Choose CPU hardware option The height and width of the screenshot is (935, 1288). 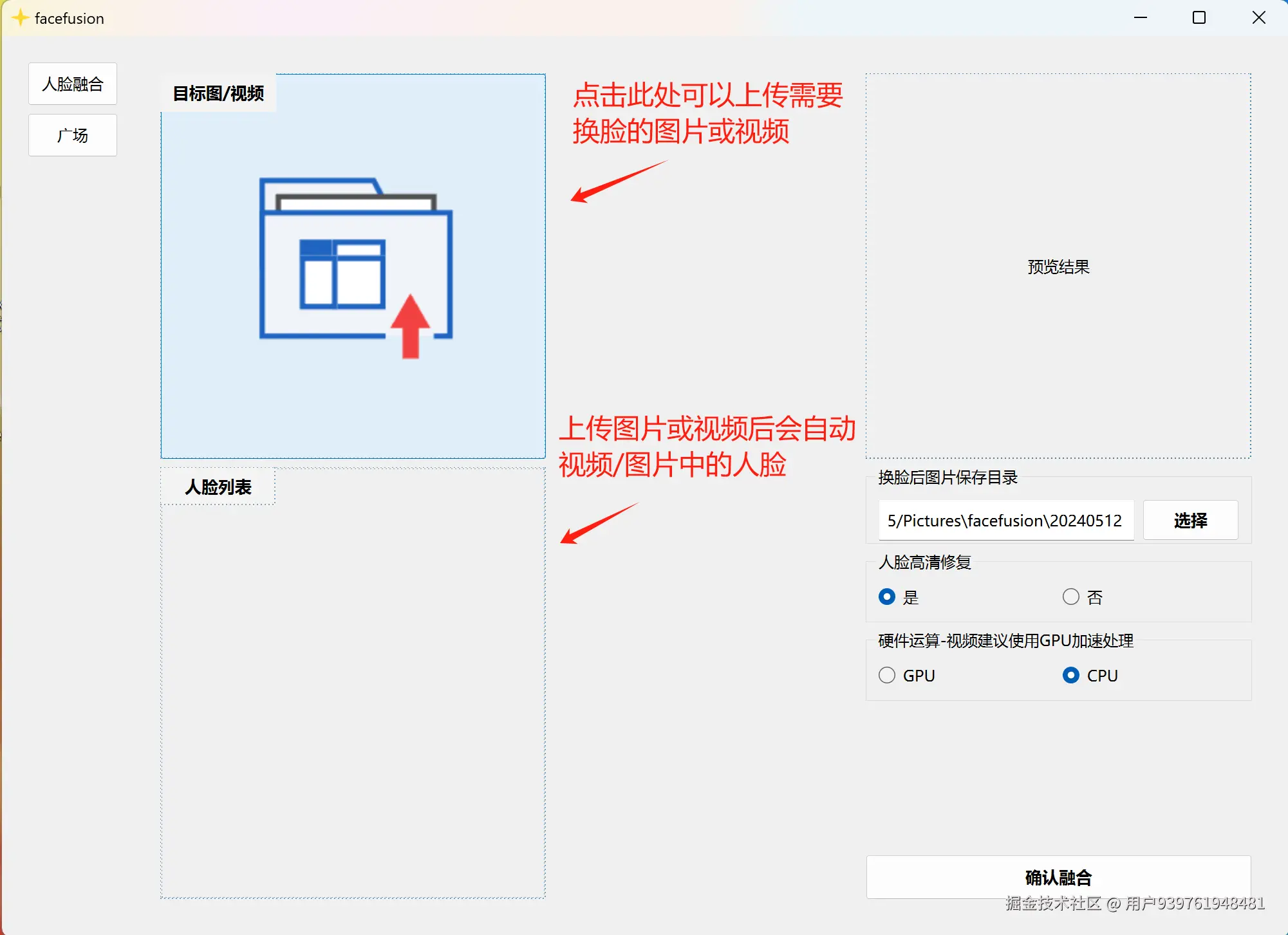tap(1071, 676)
